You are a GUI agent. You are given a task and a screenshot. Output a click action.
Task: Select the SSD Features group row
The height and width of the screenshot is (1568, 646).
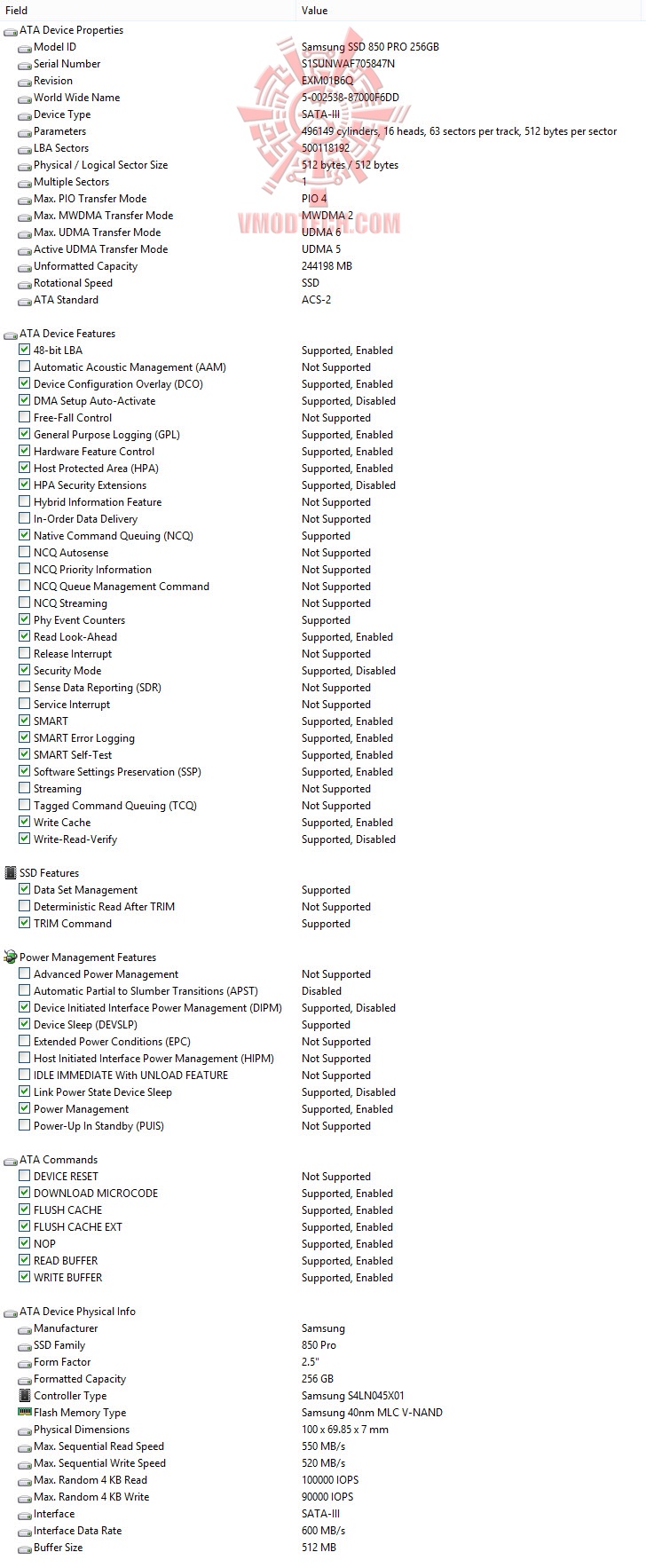point(323,873)
